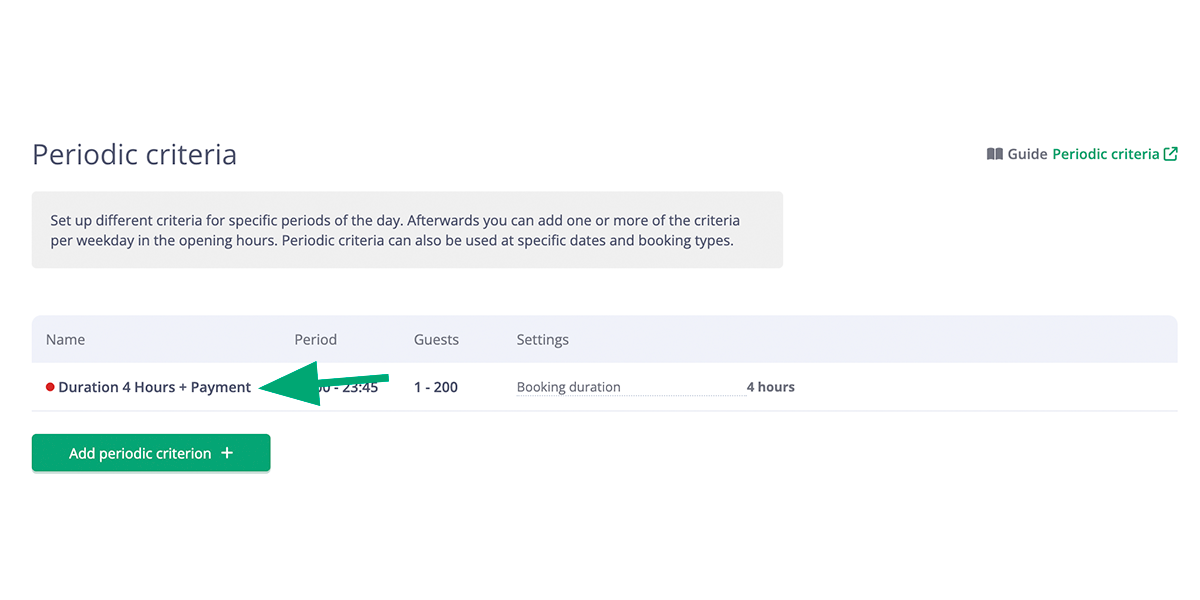The width and height of the screenshot is (1200, 600).
Task: Click the 1 - 200 guests value
Action: (x=435, y=387)
